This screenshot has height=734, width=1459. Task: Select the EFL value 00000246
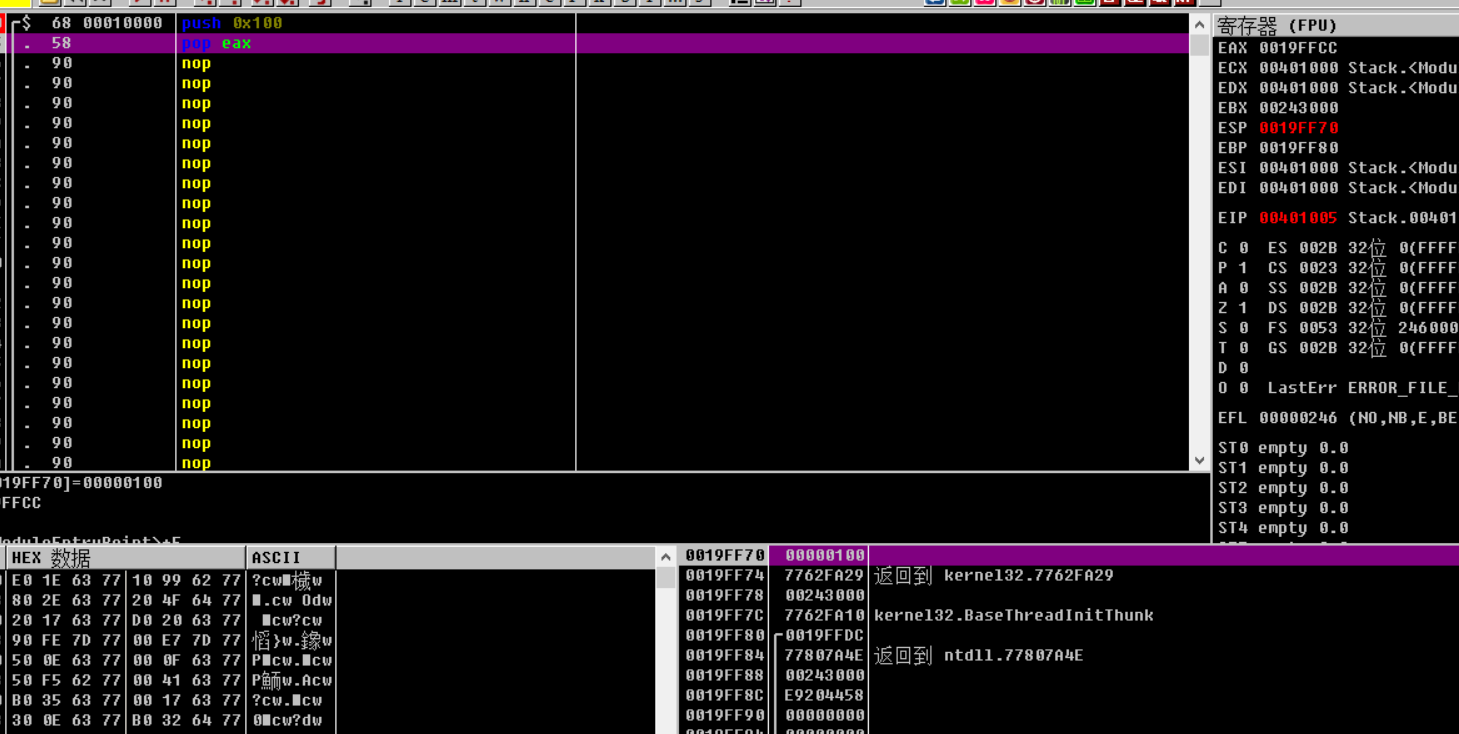(1298, 418)
